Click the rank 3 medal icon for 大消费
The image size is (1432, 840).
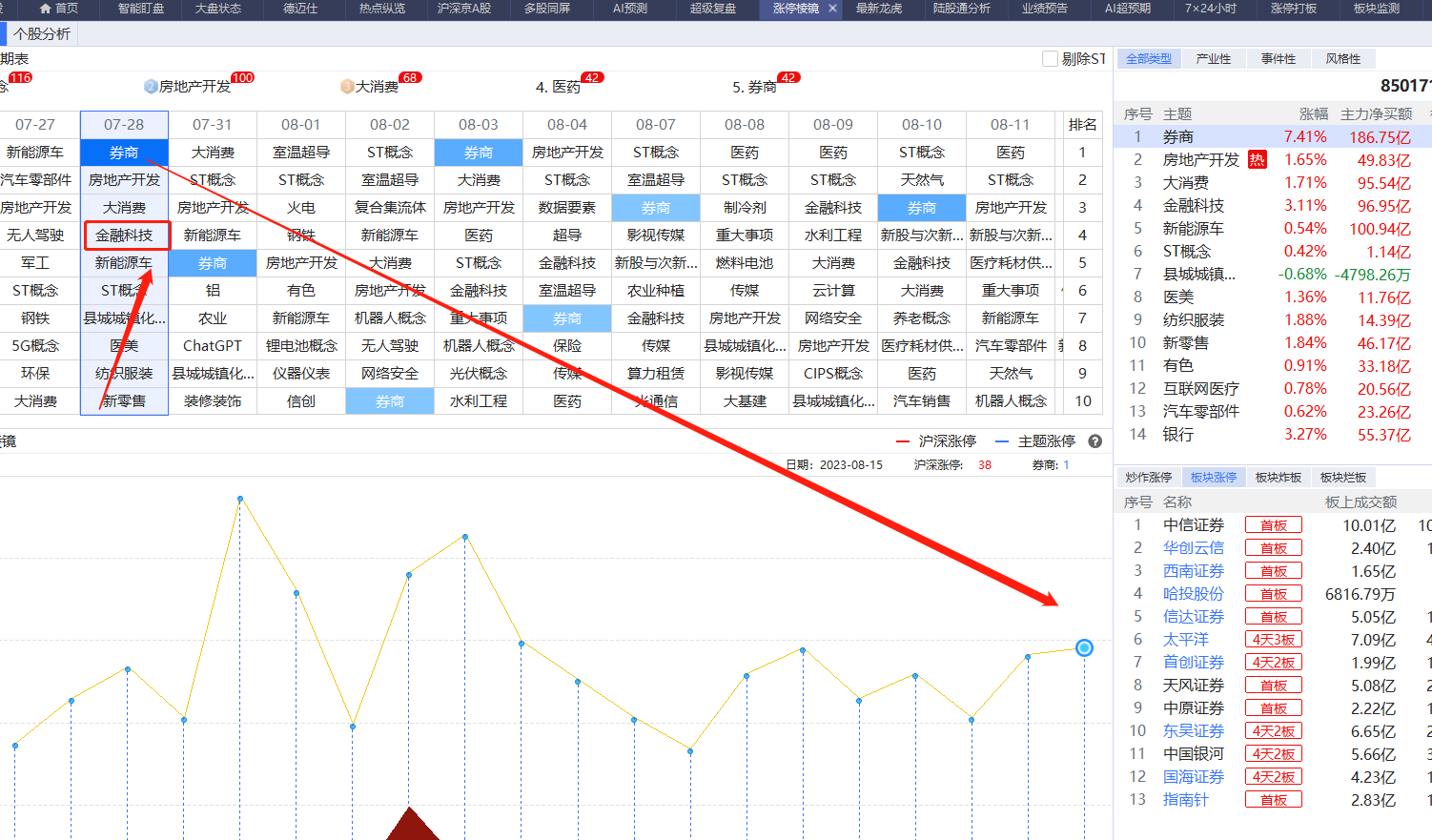[x=347, y=87]
